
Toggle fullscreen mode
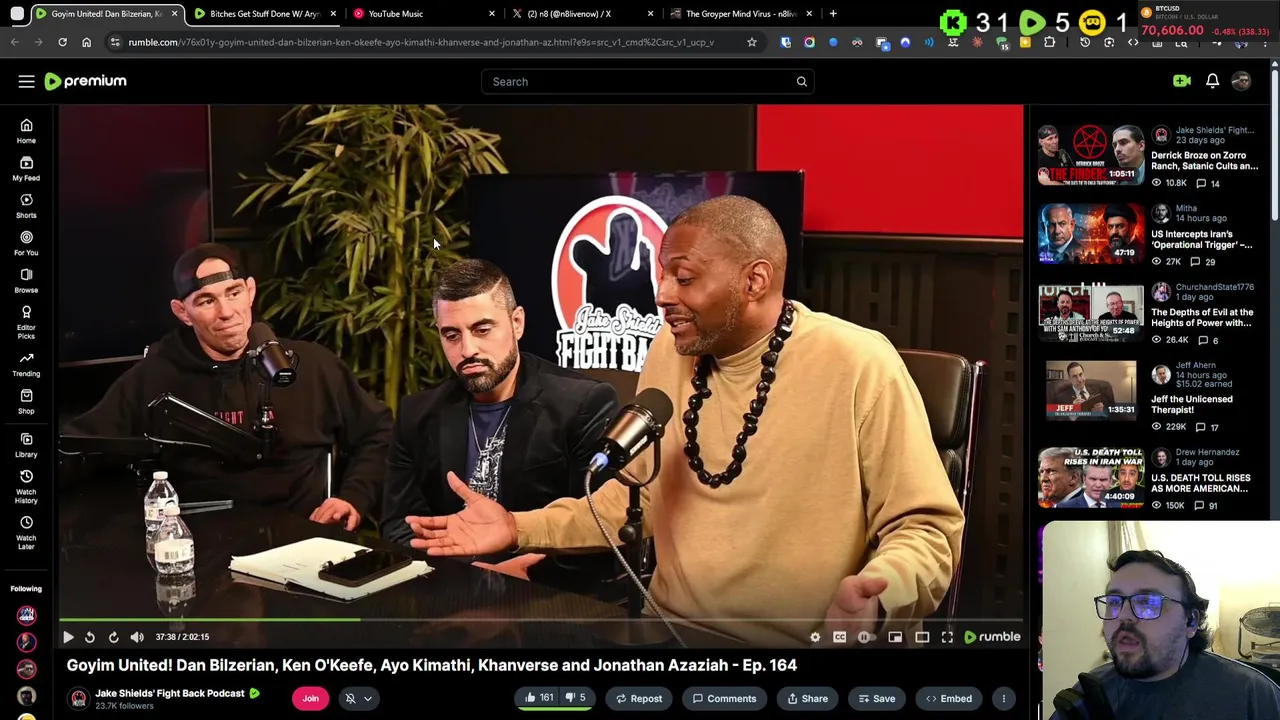point(947,637)
